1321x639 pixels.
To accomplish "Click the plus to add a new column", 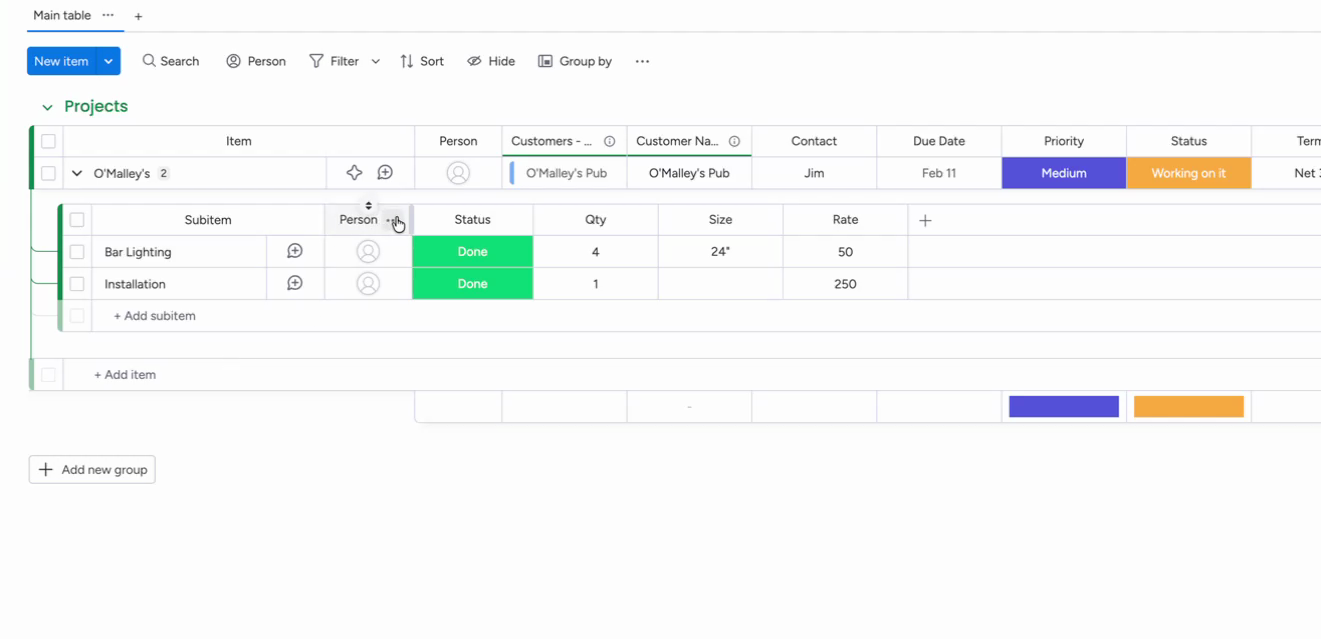I will (924, 219).
